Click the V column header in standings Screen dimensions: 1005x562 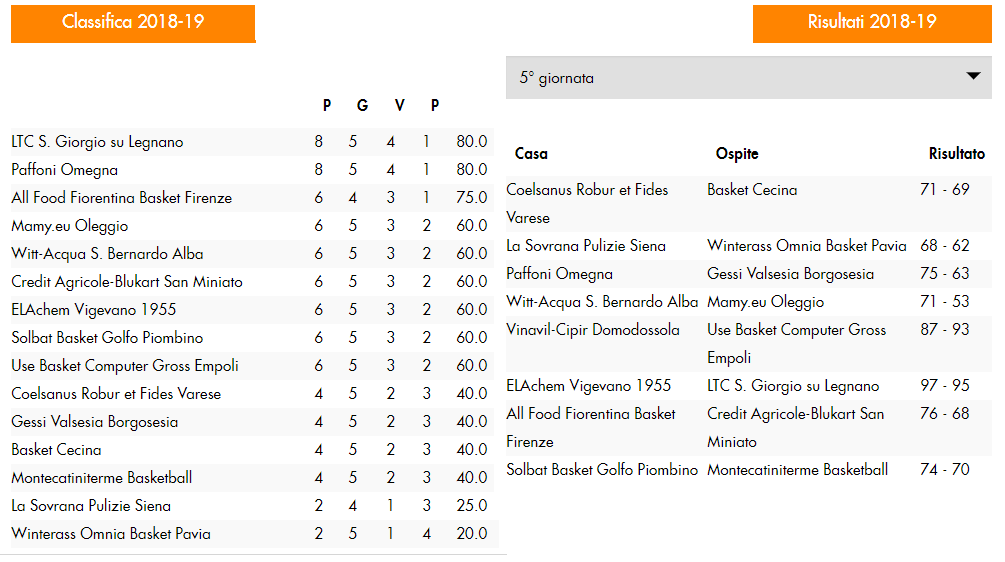click(x=399, y=105)
